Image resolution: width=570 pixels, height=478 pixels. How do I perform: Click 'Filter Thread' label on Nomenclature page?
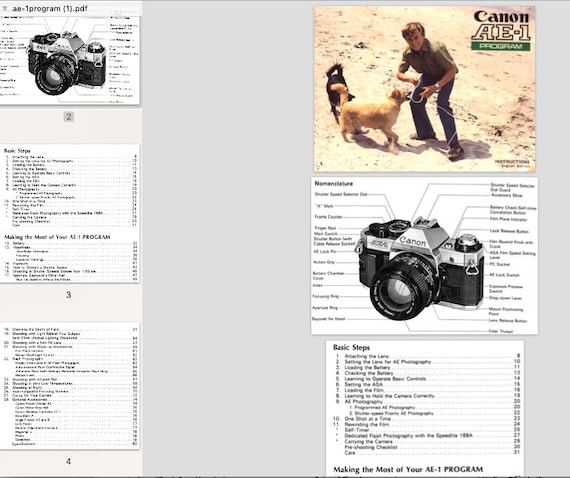[501, 331]
